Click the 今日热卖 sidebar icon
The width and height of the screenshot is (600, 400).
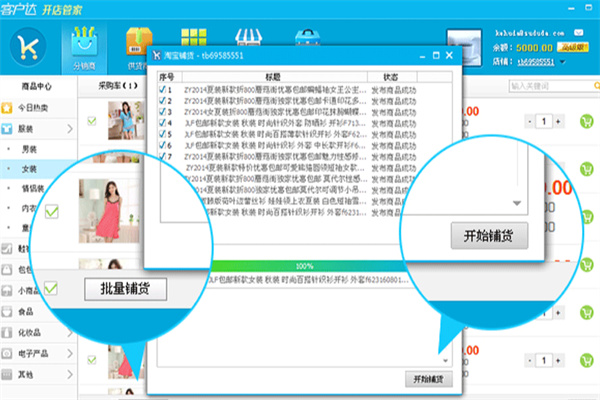(10, 108)
